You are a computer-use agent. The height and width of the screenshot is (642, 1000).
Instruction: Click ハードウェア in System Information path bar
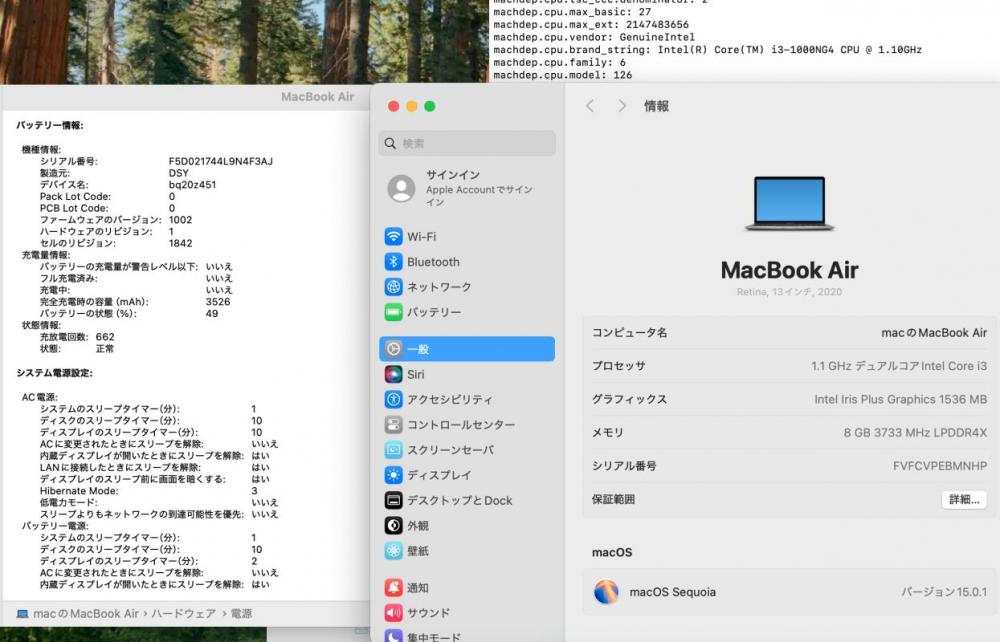coord(184,614)
